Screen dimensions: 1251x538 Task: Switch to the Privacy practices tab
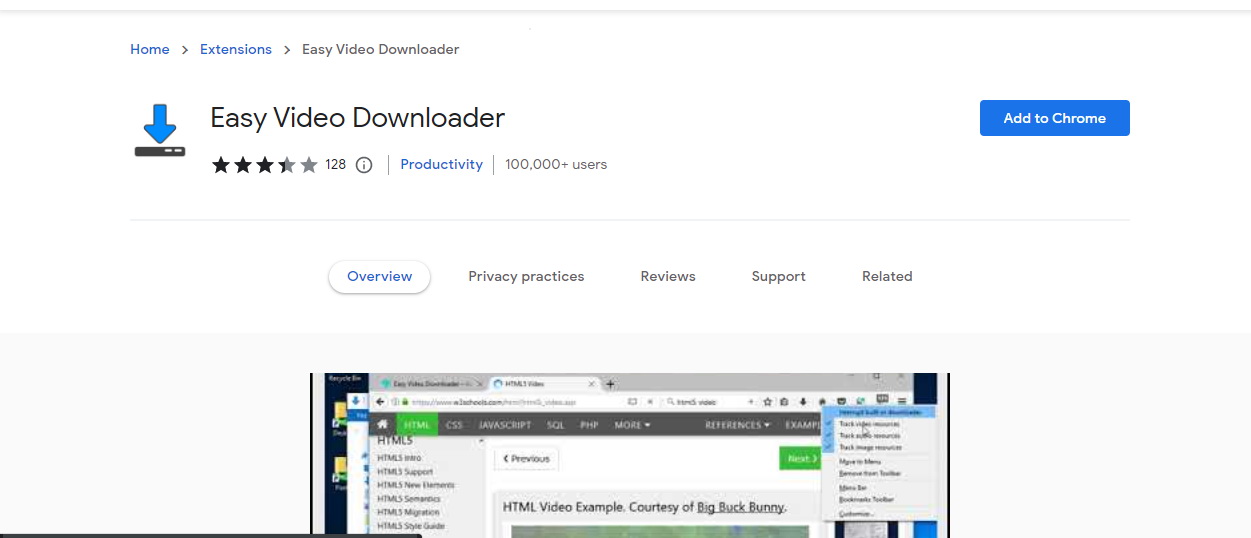526,277
